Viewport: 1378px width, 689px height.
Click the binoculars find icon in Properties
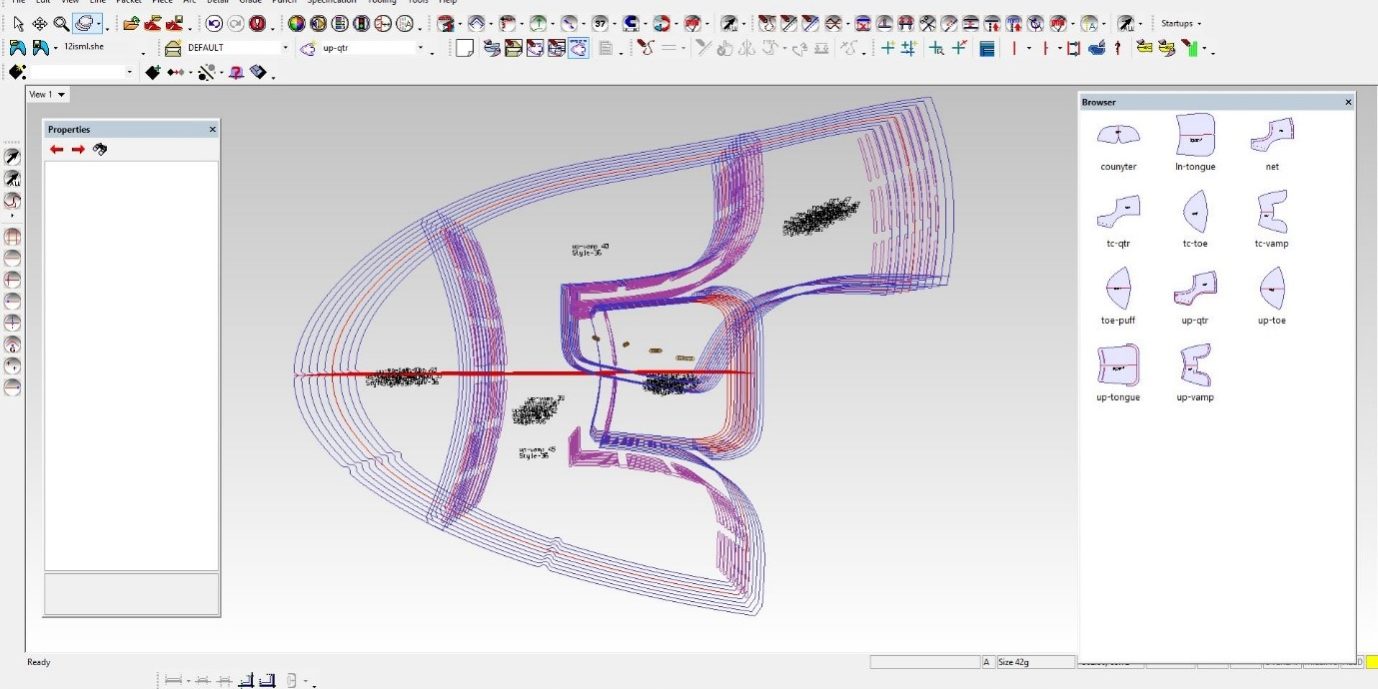[100, 150]
